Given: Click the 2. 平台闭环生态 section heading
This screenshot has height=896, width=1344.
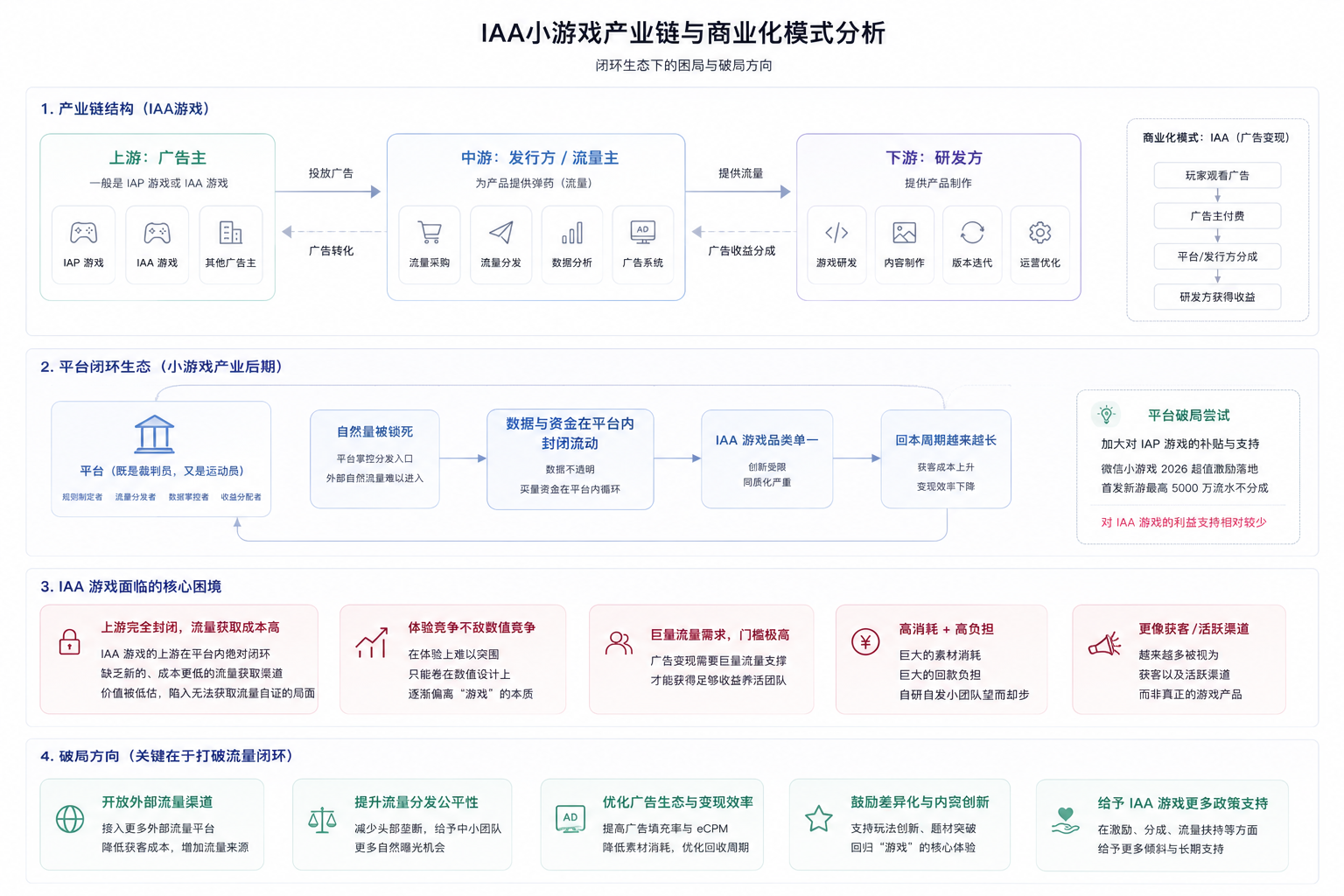Looking at the screenshot, I should tap(163, 367).
